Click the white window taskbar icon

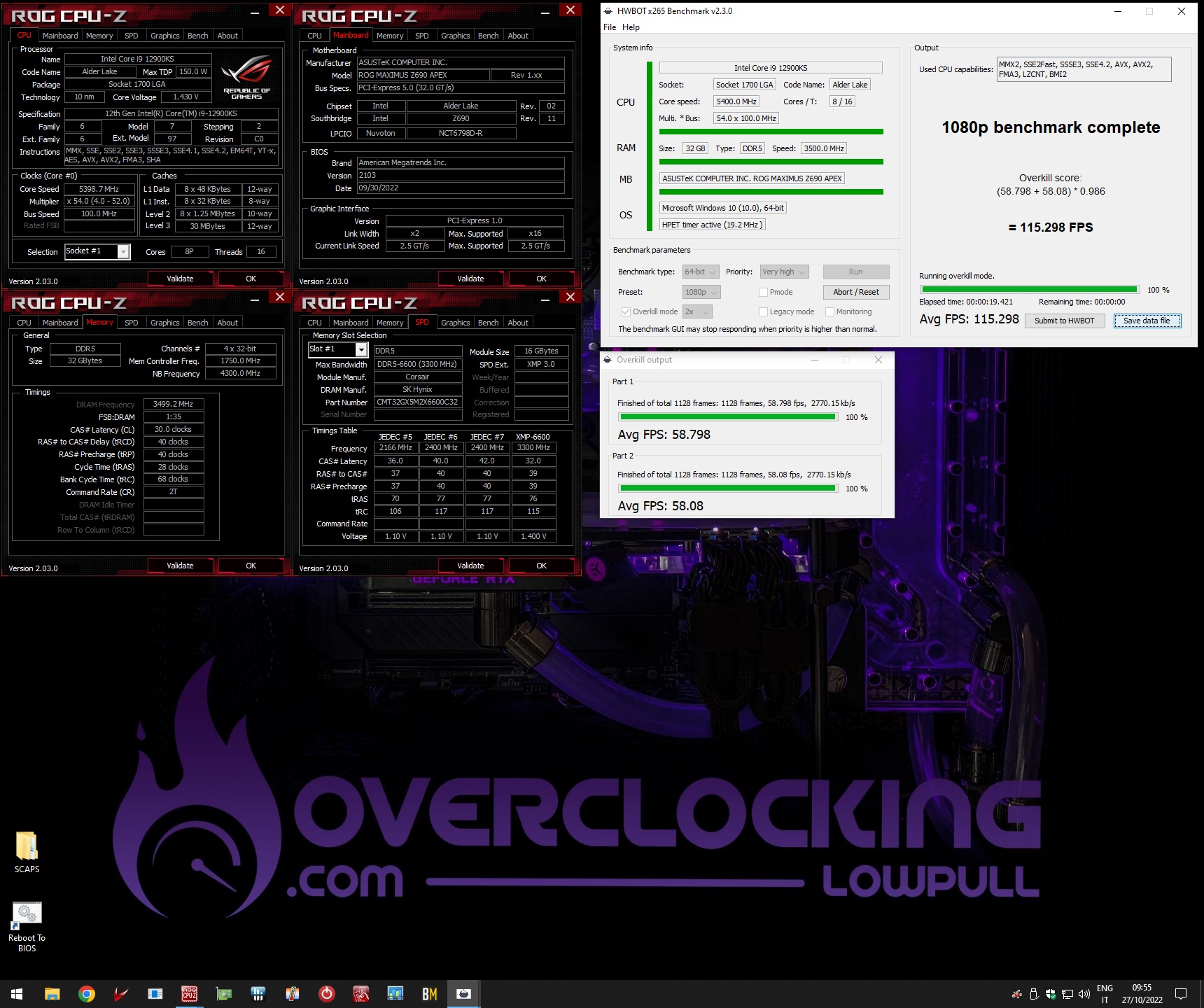coord(155,993)
